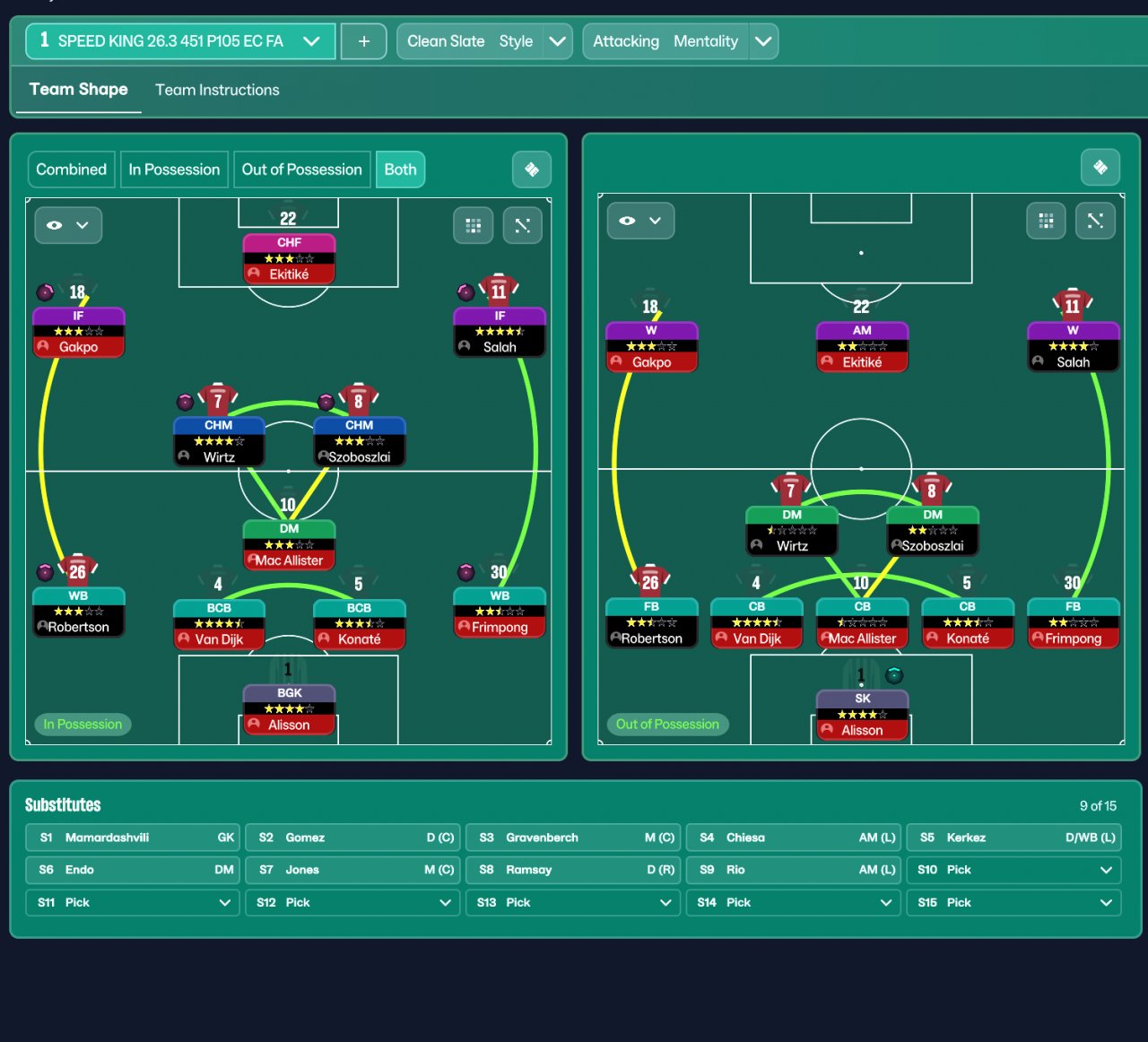Open the SPEED KING tactic dropdown
The height and width of the screenshot is (1042, 1148).
[180, 41]
